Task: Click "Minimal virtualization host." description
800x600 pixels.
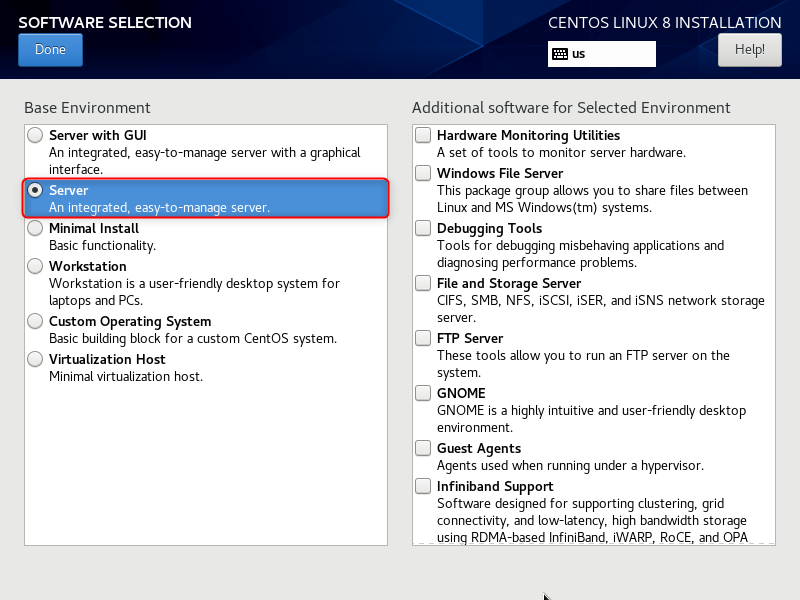Action: 126,377
